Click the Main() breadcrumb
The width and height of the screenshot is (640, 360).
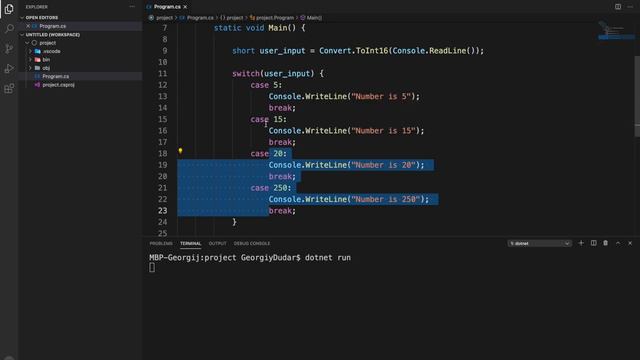311,18
